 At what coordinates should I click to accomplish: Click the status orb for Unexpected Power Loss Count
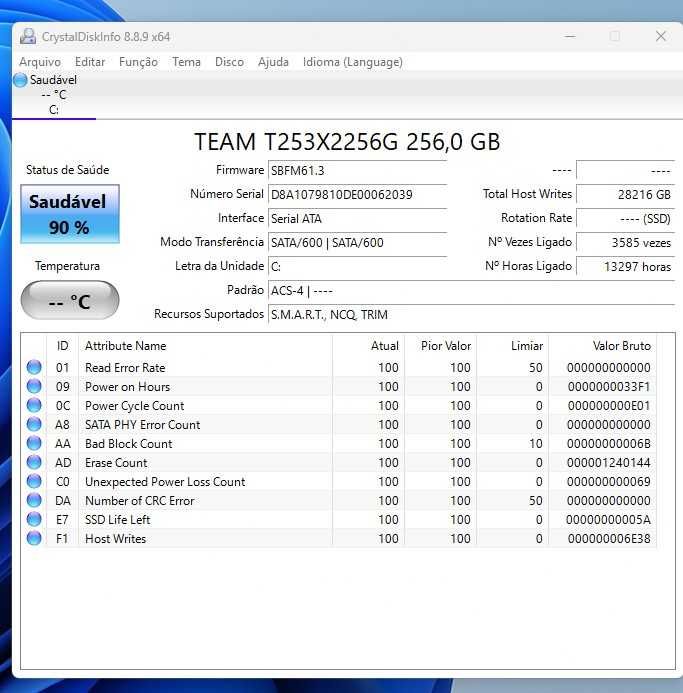click(34, 481)
